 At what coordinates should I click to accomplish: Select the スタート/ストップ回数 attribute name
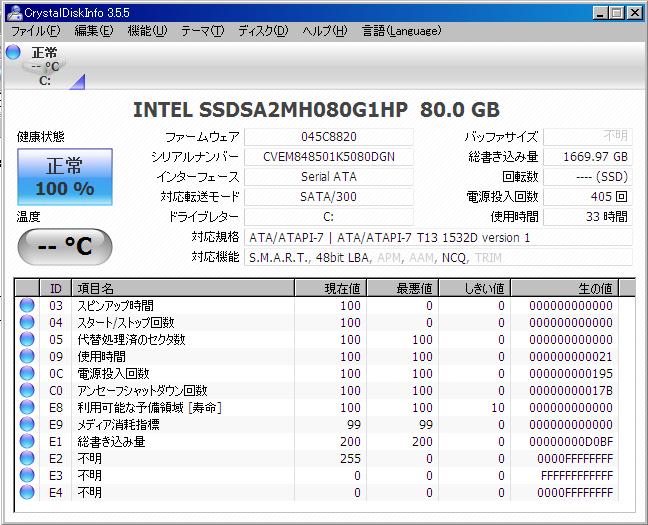[126, 322]
